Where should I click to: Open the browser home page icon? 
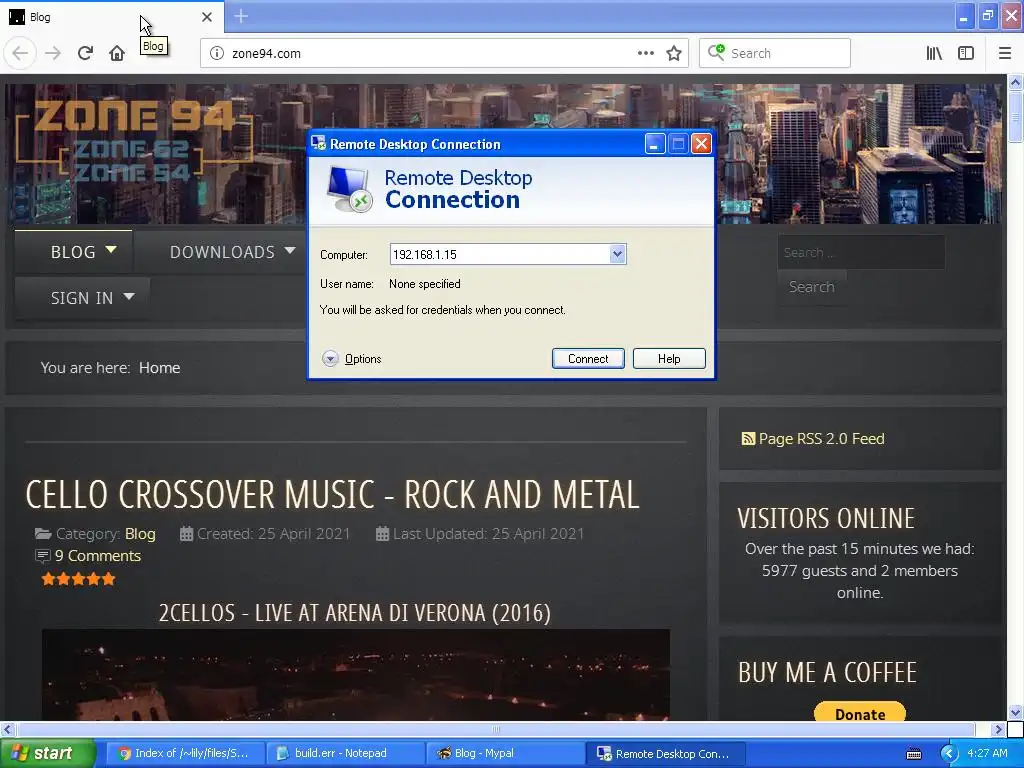point(117,53)
